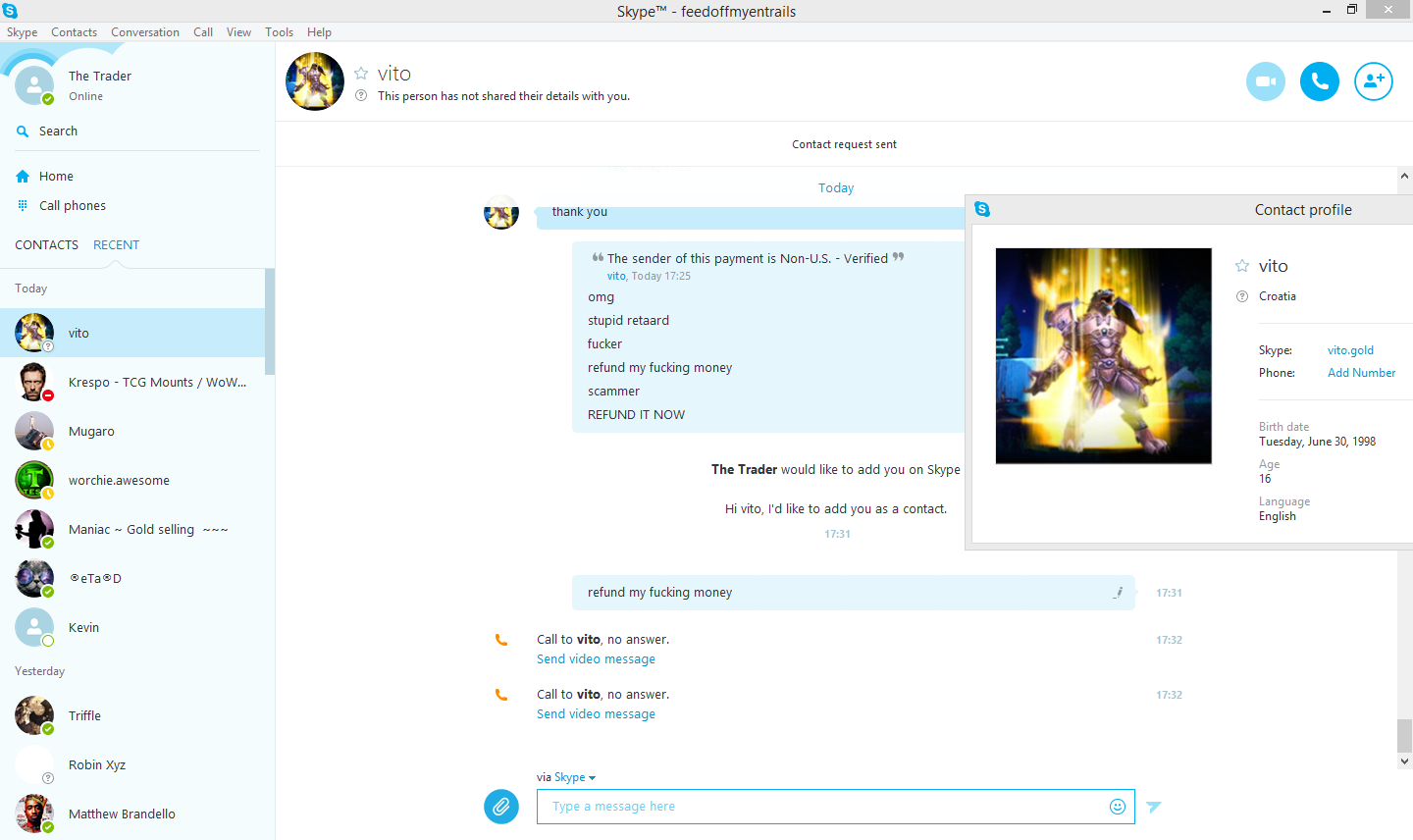The image size is (1413, 840).
Task: Click the Today date header link
Action: [x=836, y=188]
